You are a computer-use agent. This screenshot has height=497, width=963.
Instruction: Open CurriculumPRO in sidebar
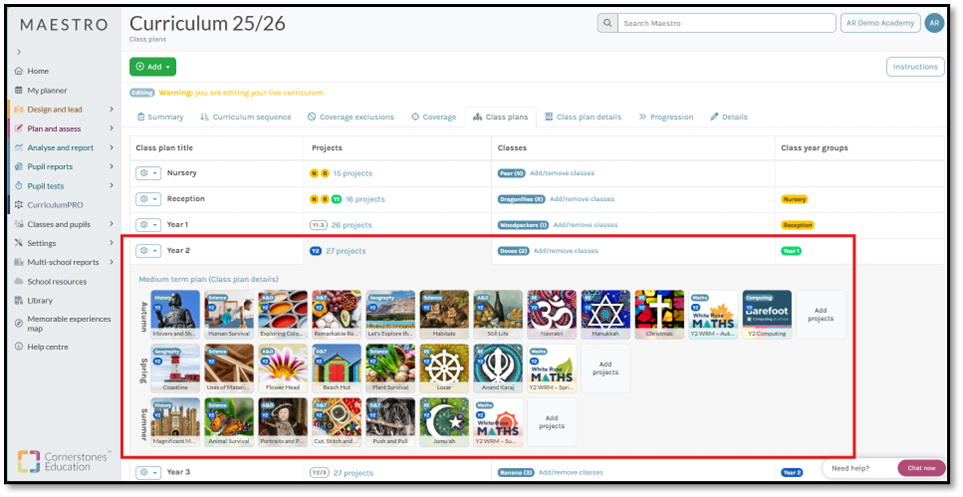pyautogui.click(x=55, y=205)
